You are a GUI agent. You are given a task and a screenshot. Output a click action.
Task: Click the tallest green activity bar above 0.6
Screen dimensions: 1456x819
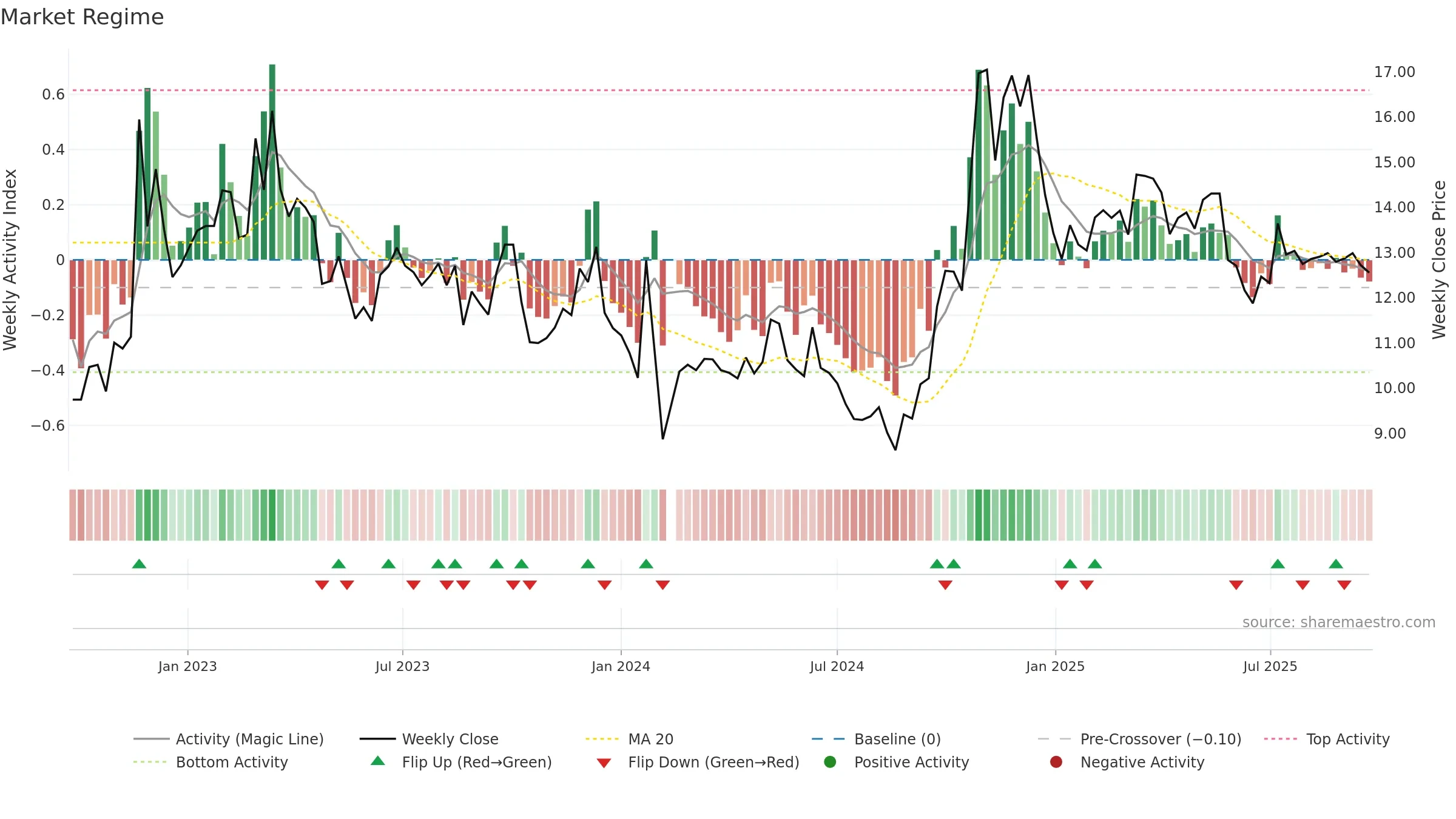click(x=272, y=162)
